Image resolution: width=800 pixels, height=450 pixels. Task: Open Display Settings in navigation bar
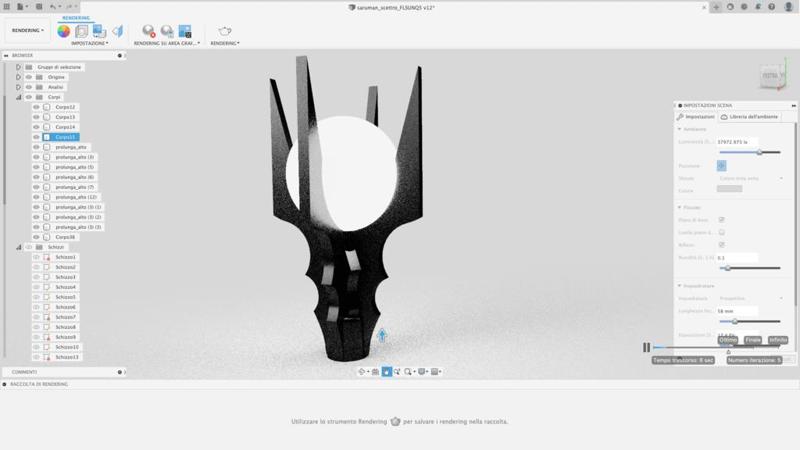[422, 372]
